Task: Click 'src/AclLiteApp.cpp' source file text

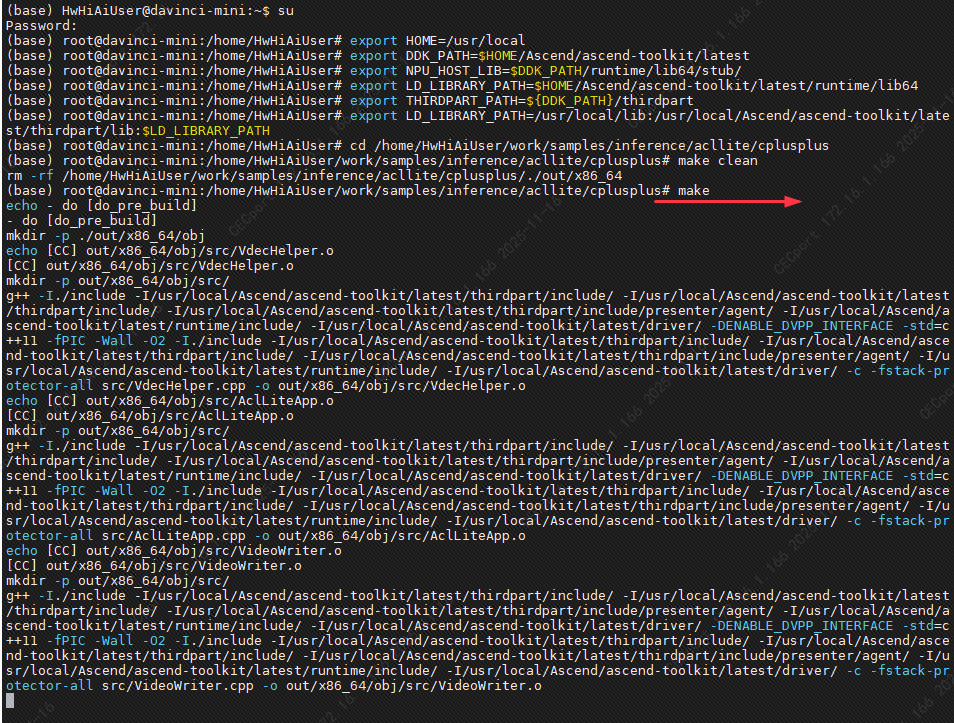Action: (x=173, y=536)
